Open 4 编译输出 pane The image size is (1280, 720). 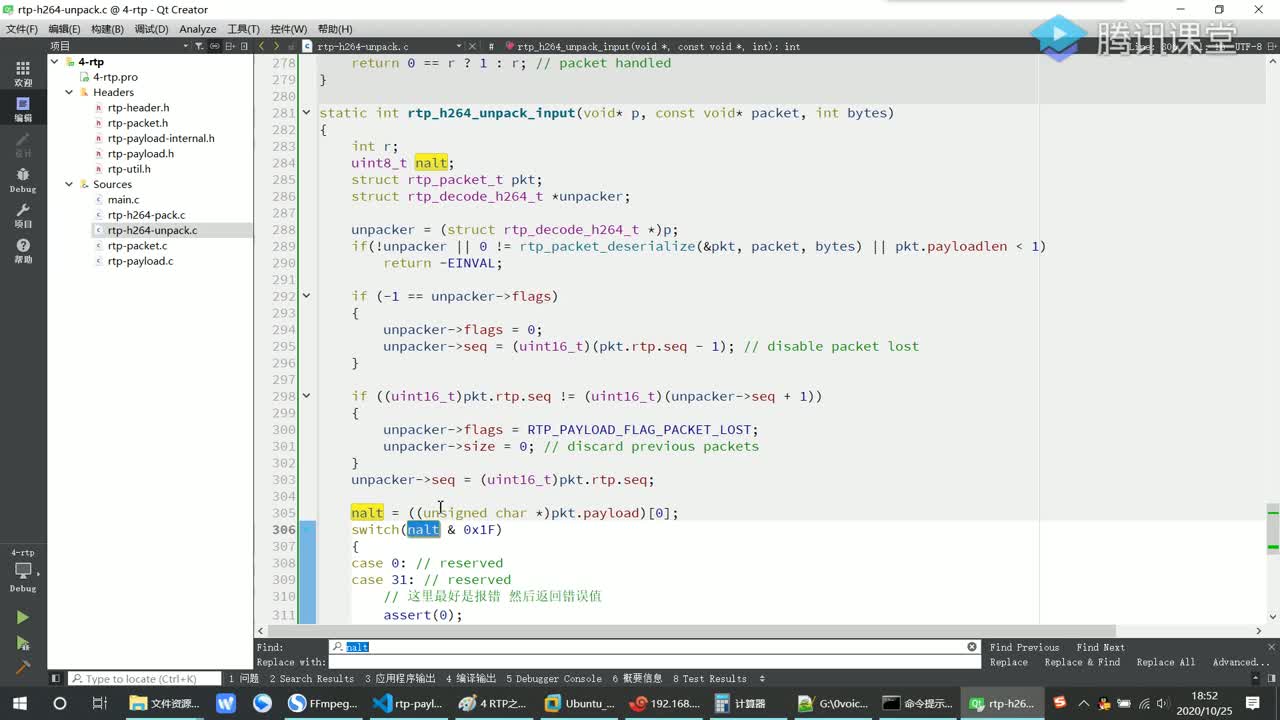471,679
